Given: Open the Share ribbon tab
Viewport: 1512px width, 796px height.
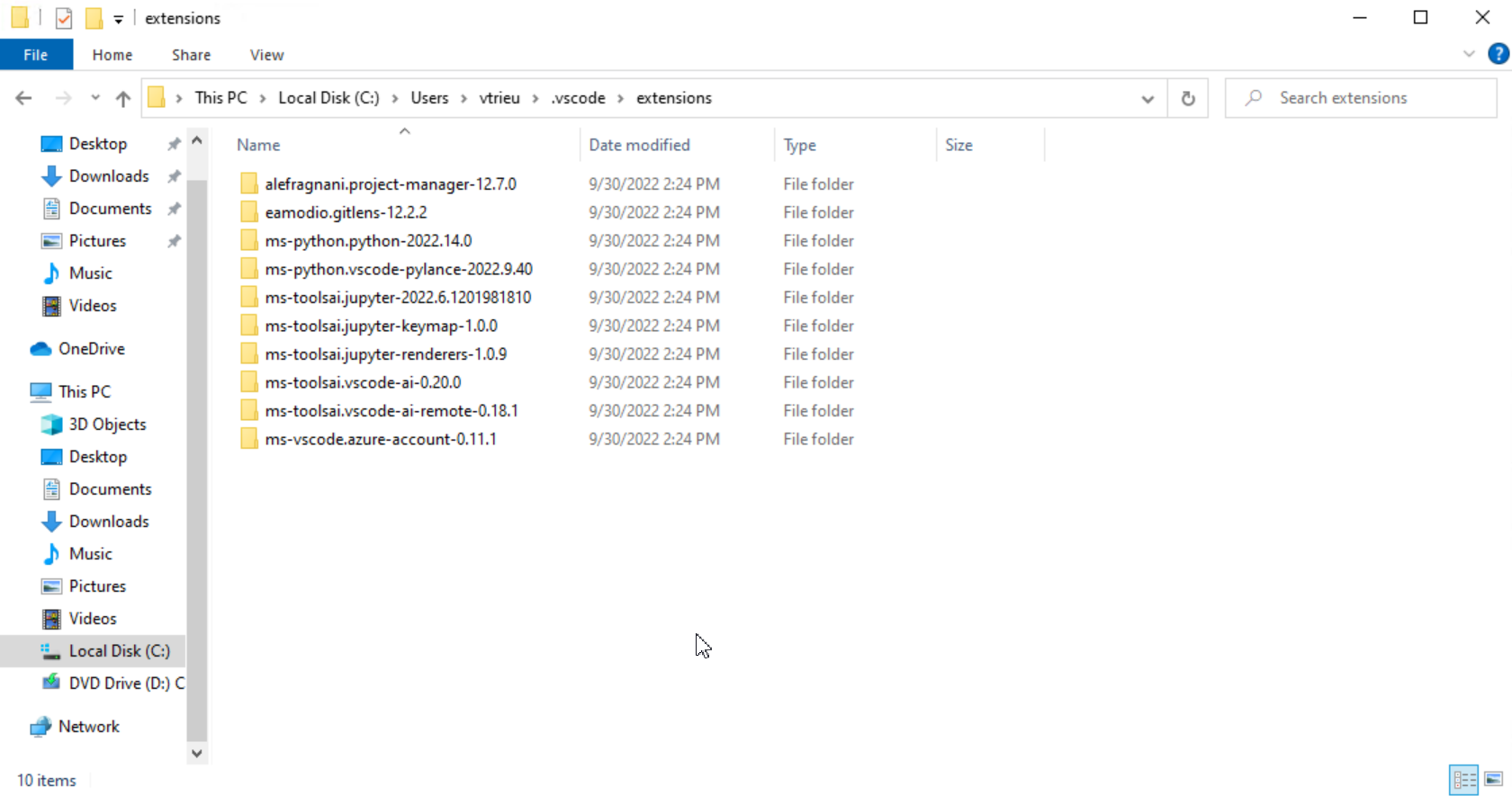Looking at the screenshot, I should pyautogui.click(x=192, y=55).
